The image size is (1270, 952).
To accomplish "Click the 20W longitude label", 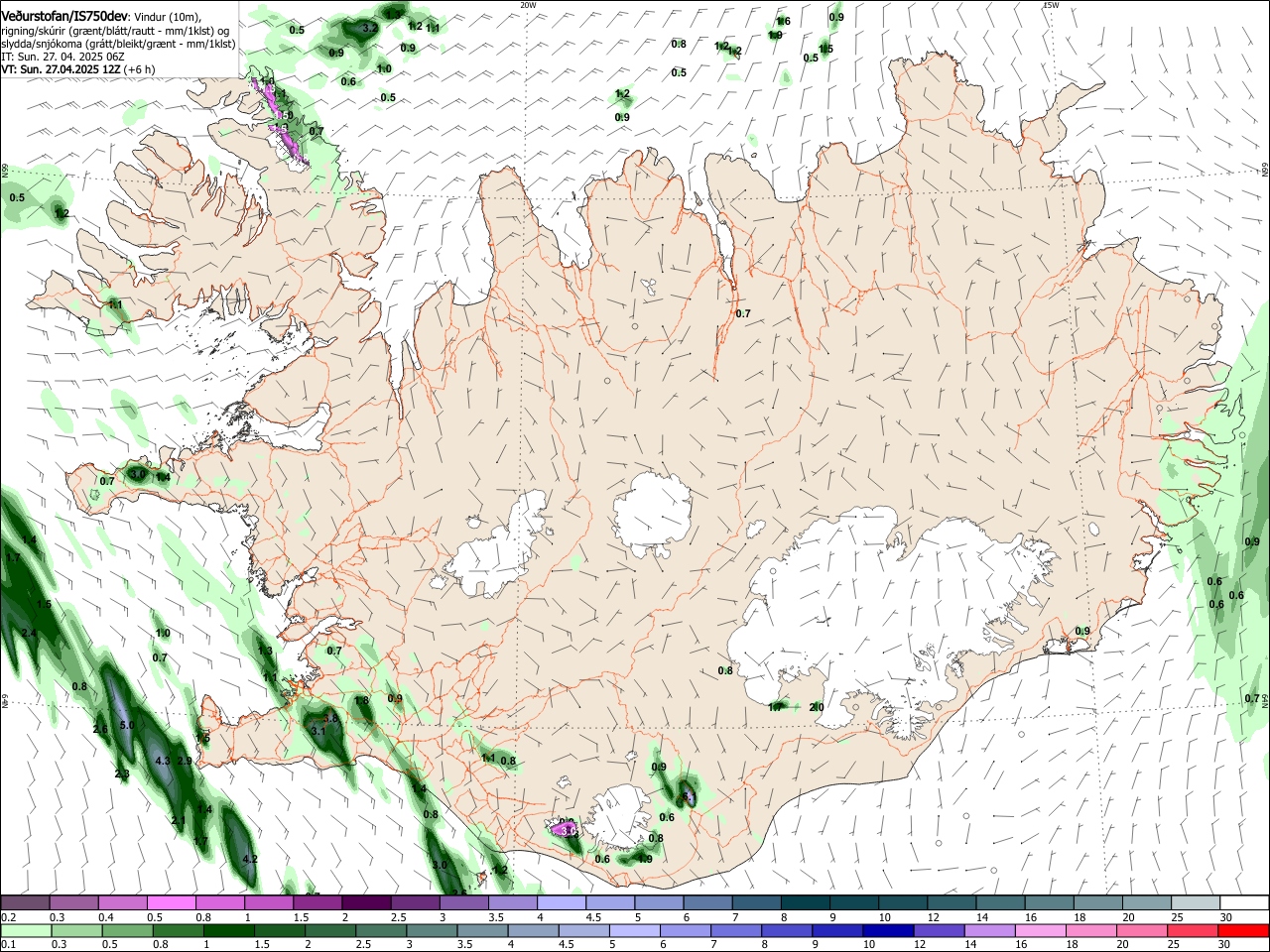I will pyautogui.click(x=528, y=4).
